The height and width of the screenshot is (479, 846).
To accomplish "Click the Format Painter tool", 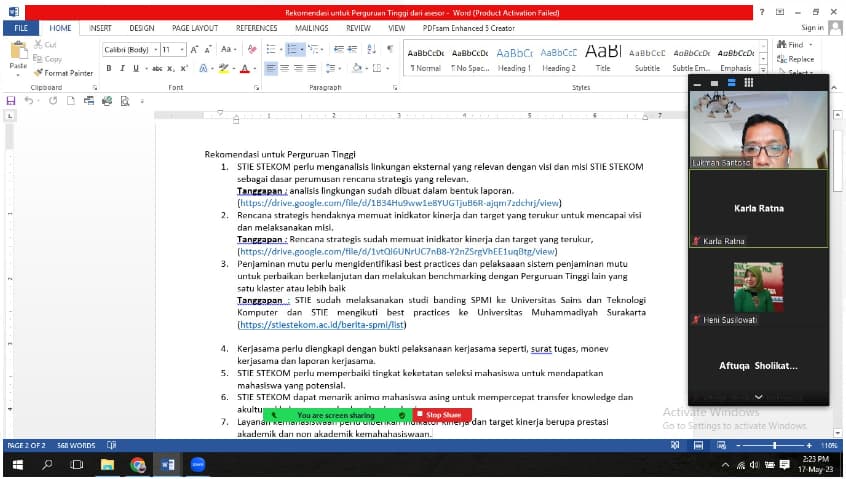I will click(64, 73).
